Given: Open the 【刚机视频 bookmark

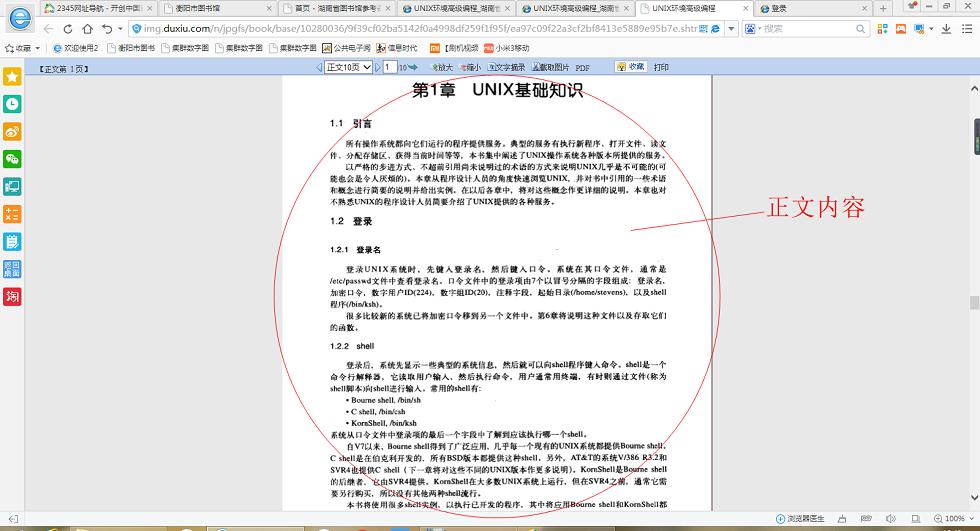Looking at the screenshot, I should pos(454,48).
